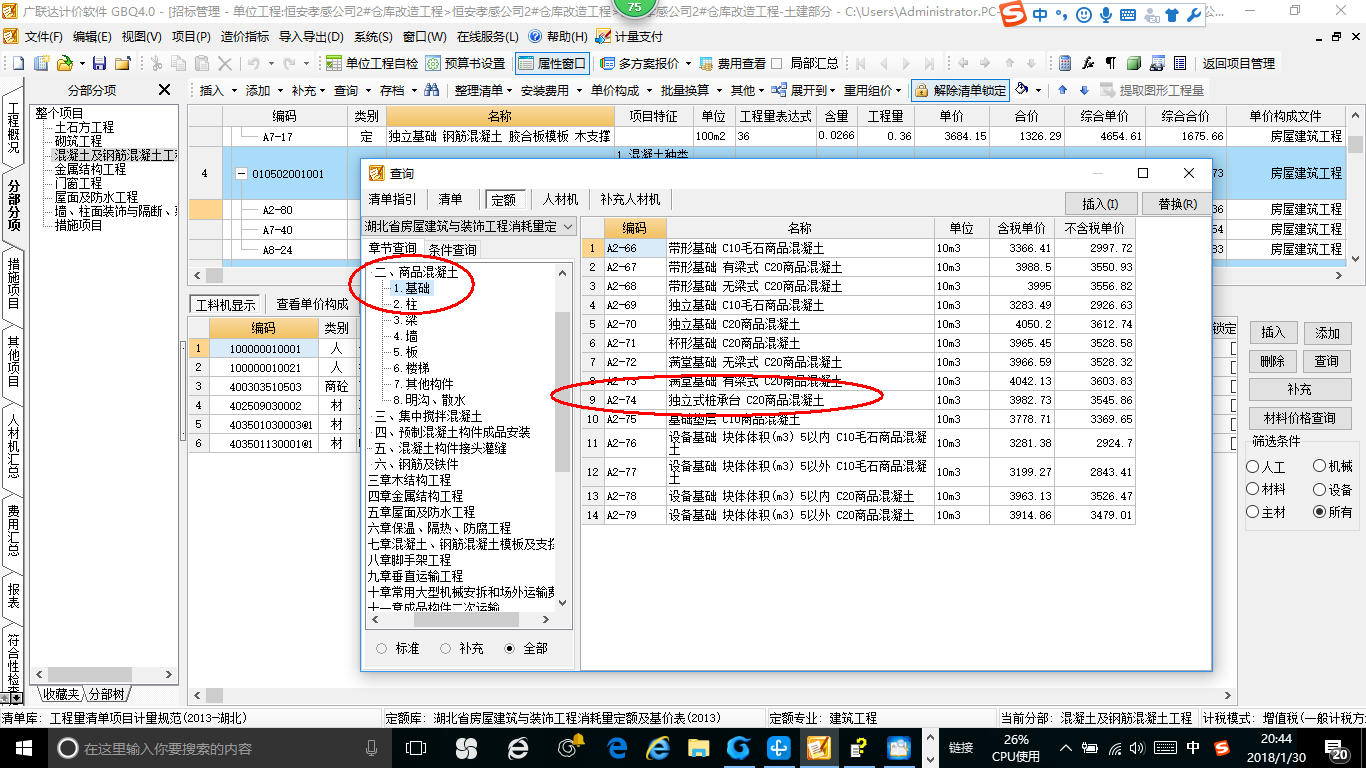
Task: Select the 材料 filter radio button
Action: point(1253,490)
